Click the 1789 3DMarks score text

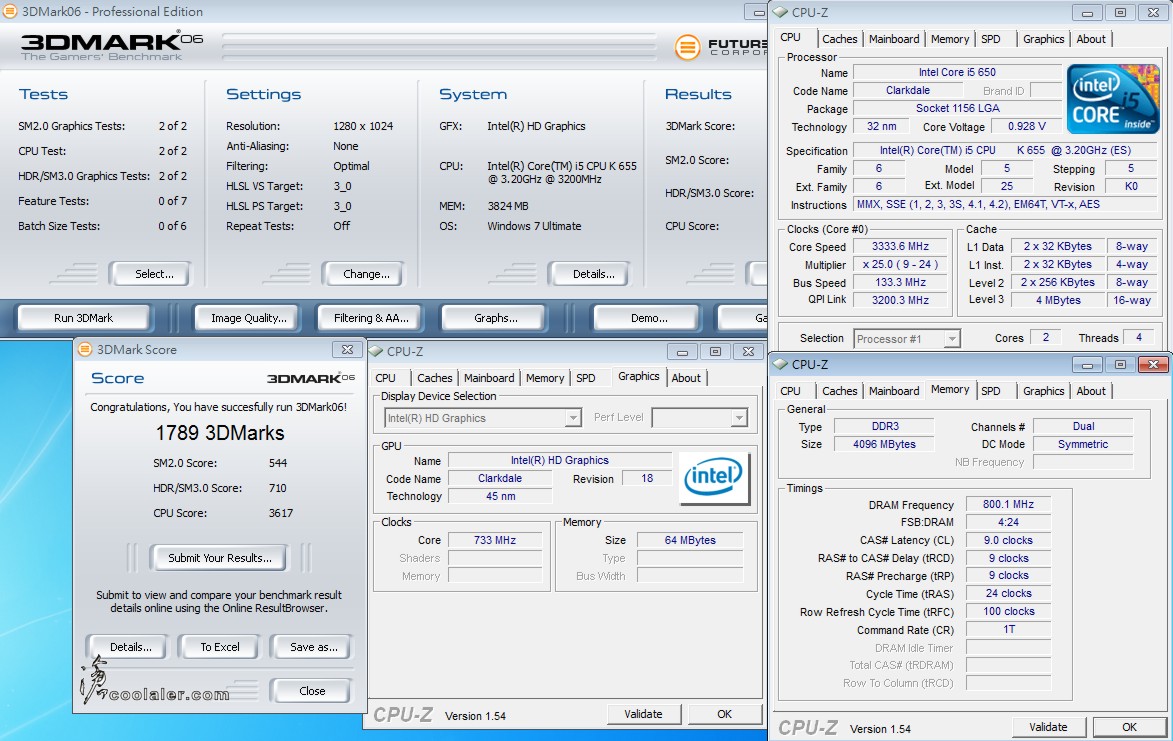click(x=220, y=433)
